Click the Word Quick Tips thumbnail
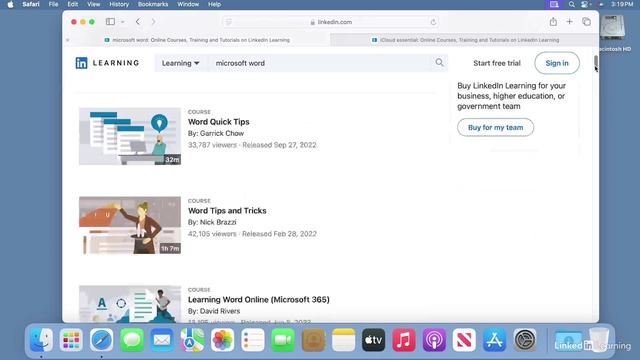The image size is (640, 360). (x=130, y=136)
